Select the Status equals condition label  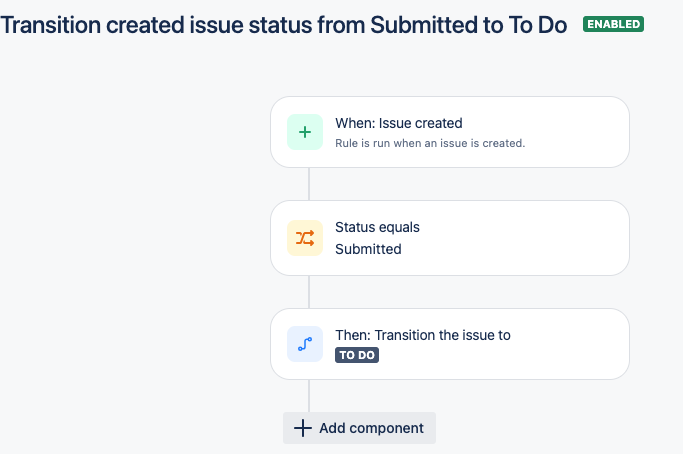(x=377, y=227)
